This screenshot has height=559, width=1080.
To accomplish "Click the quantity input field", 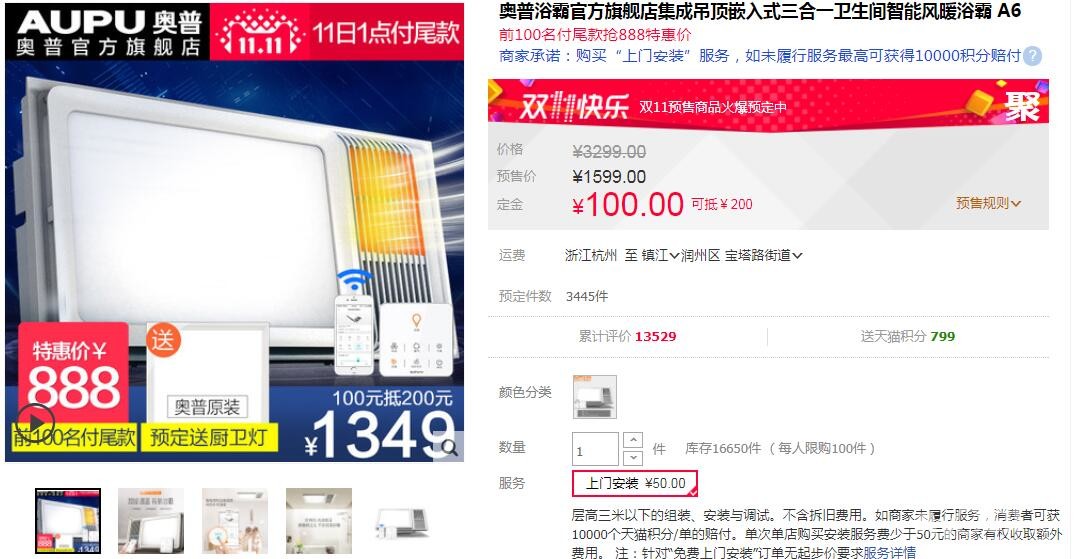I will pos(595,449).
